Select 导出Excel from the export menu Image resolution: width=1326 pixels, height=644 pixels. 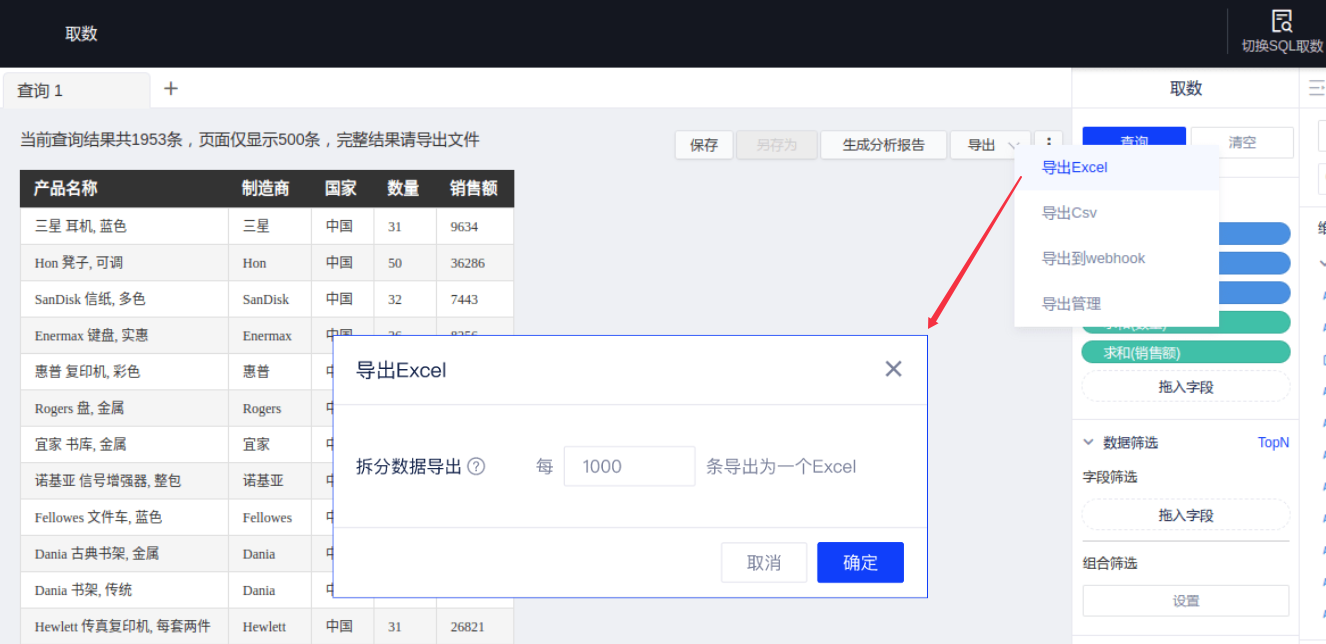pos(1074,168)
